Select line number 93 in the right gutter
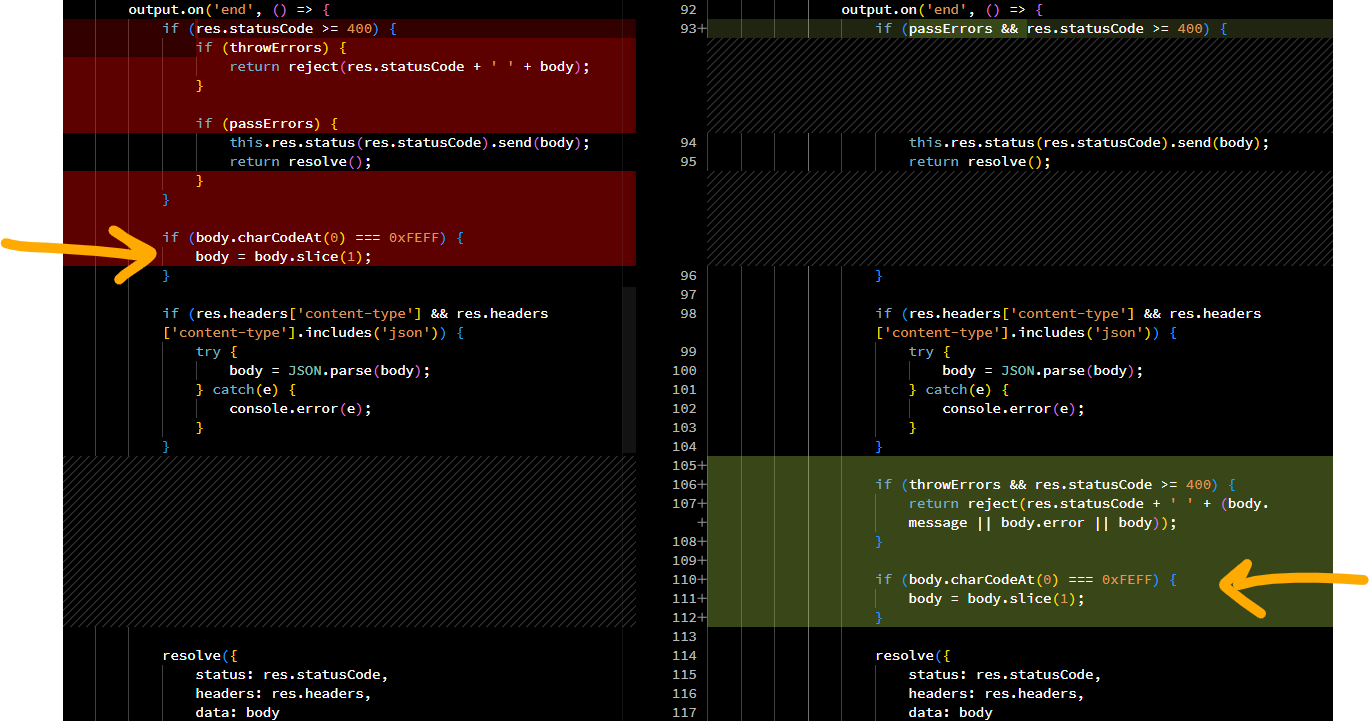Viewport: 1369px width, 721px height. point(688,28)
